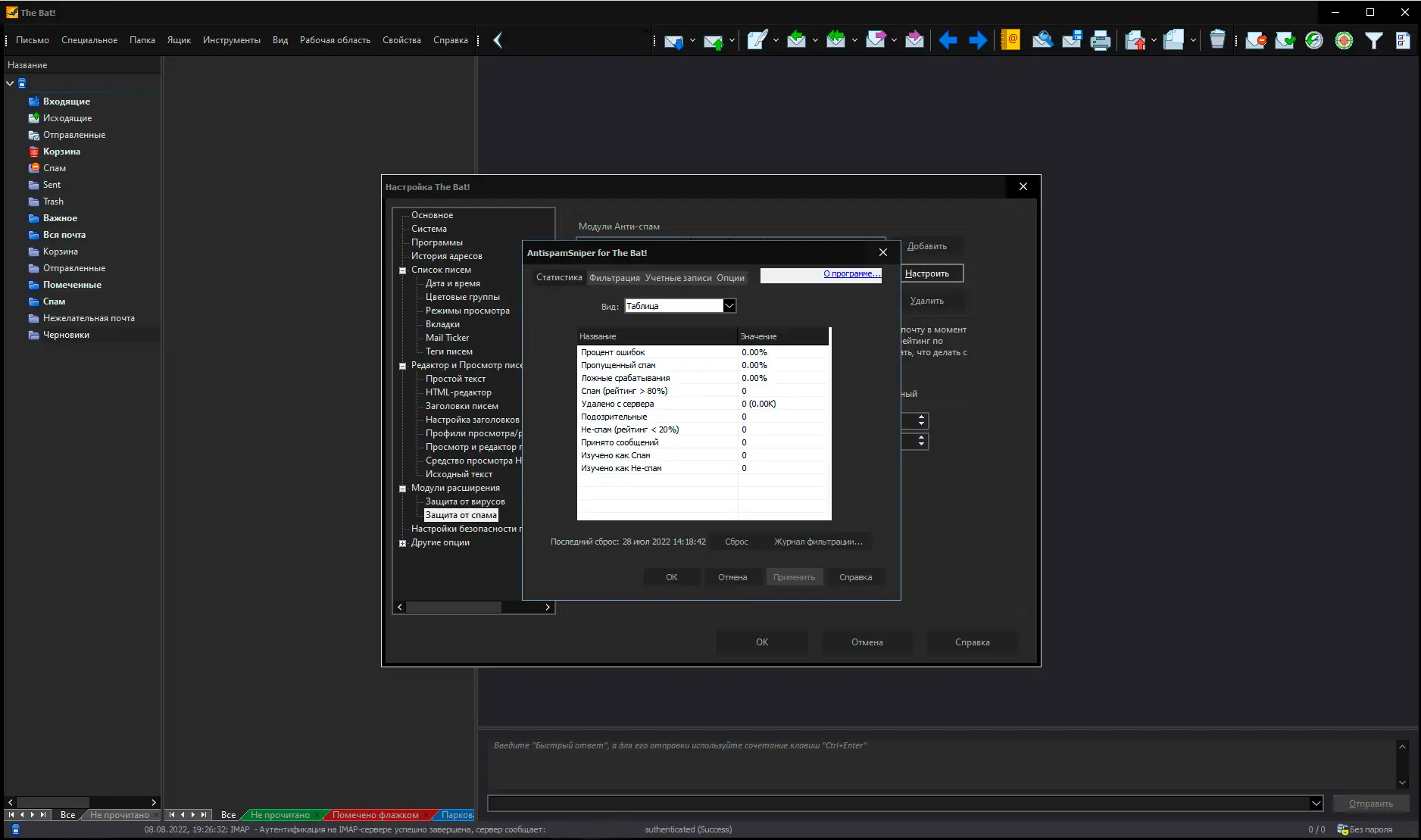Open the 'Свойства' menu
This screenshot has width=1421, height=840.
pyautogui.click(x=401, y=40)
